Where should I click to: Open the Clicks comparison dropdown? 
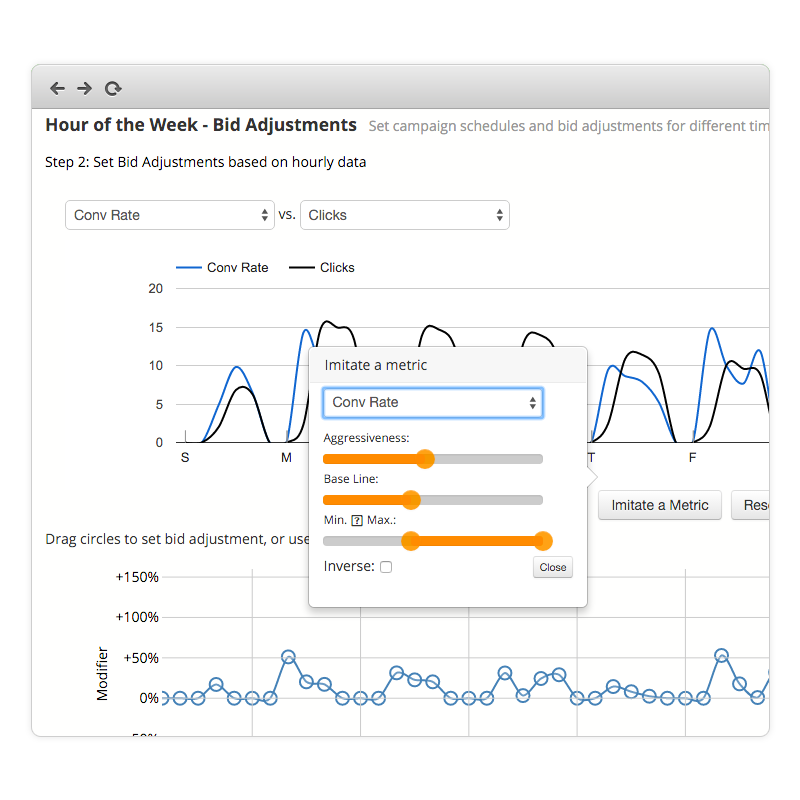(x=404, y=215)
